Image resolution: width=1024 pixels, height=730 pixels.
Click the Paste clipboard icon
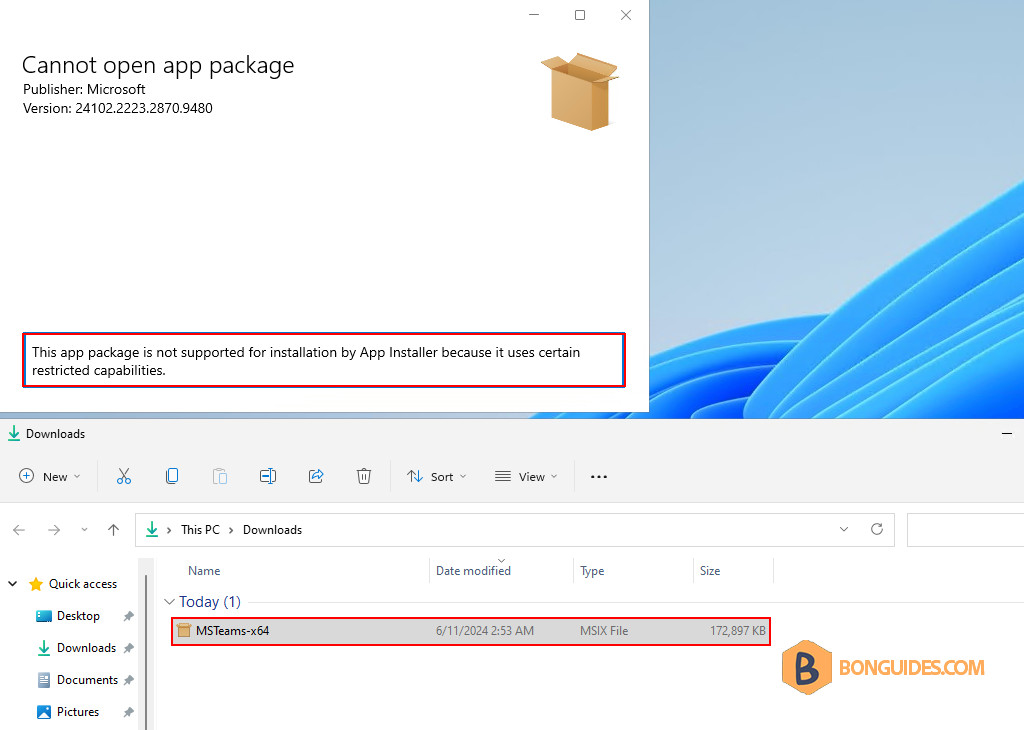[x=219, y=476]
